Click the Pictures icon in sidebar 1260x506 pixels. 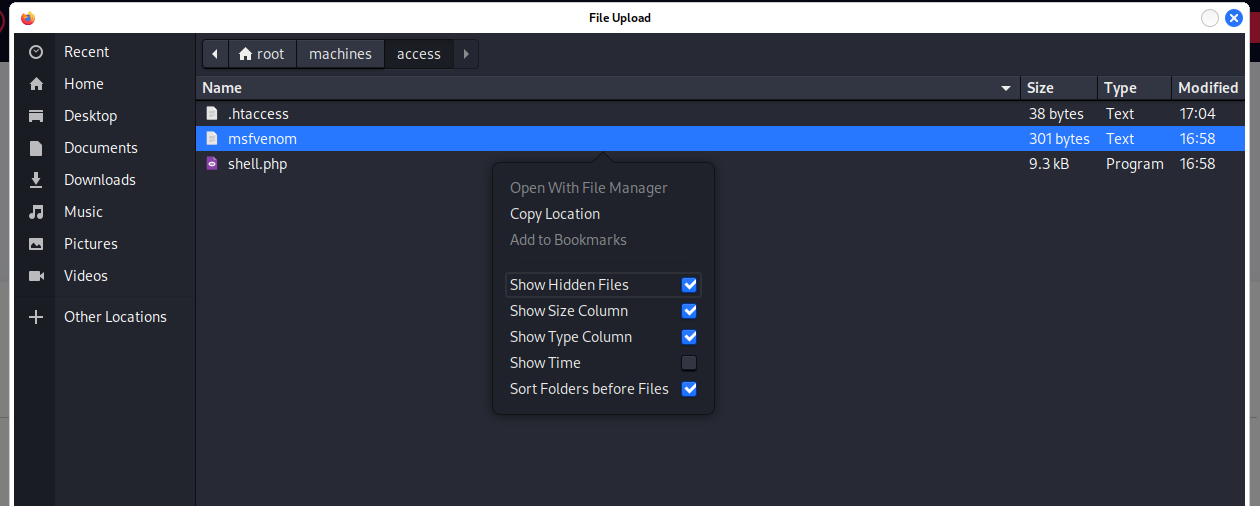pos(36,244)
